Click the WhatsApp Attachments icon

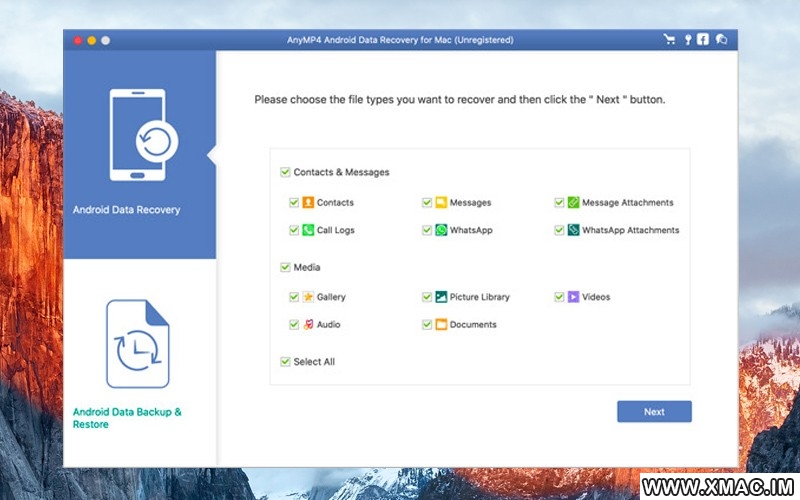pos(573,230)
